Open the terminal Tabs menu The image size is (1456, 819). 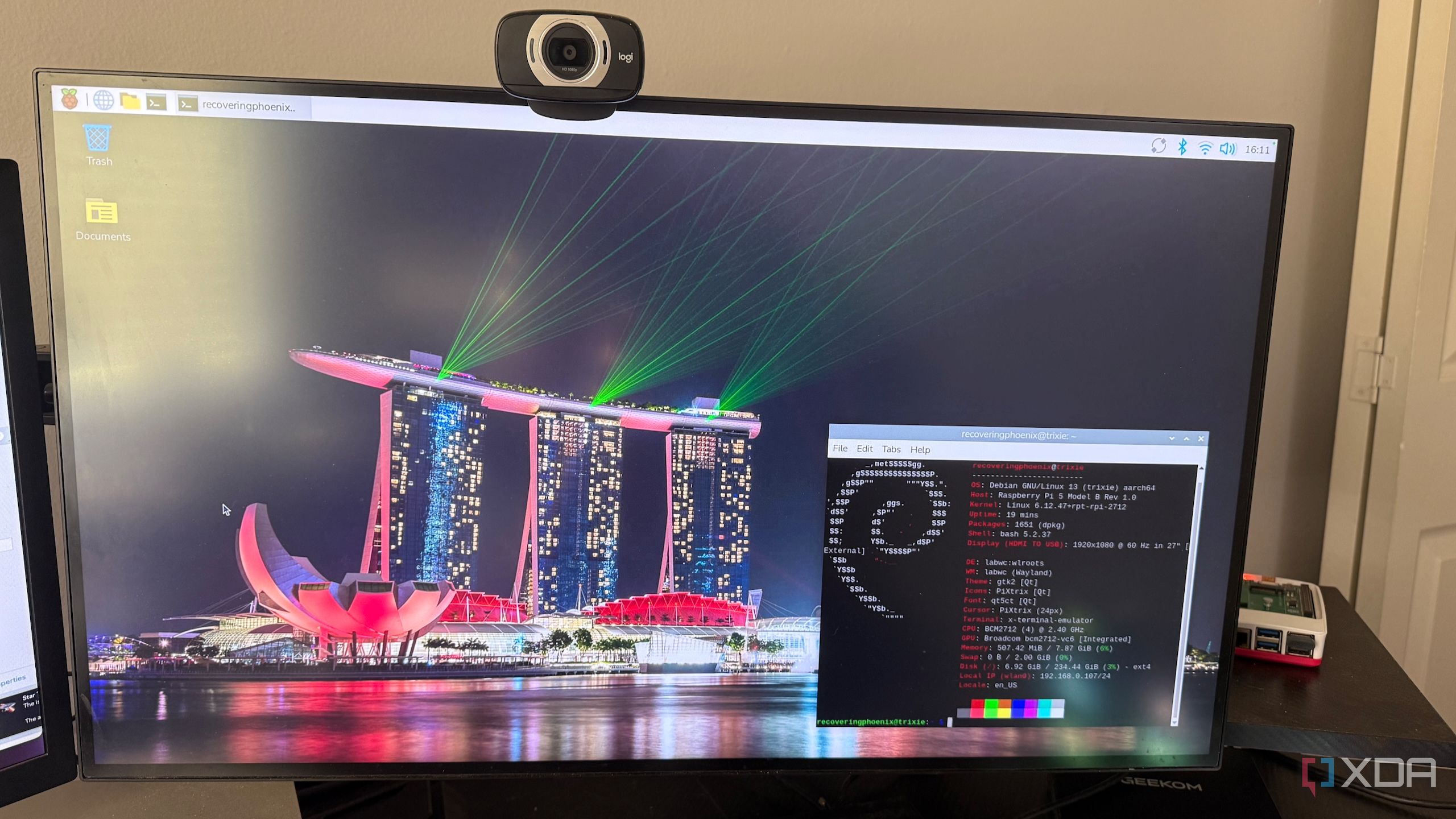click(x=891, y=449)
